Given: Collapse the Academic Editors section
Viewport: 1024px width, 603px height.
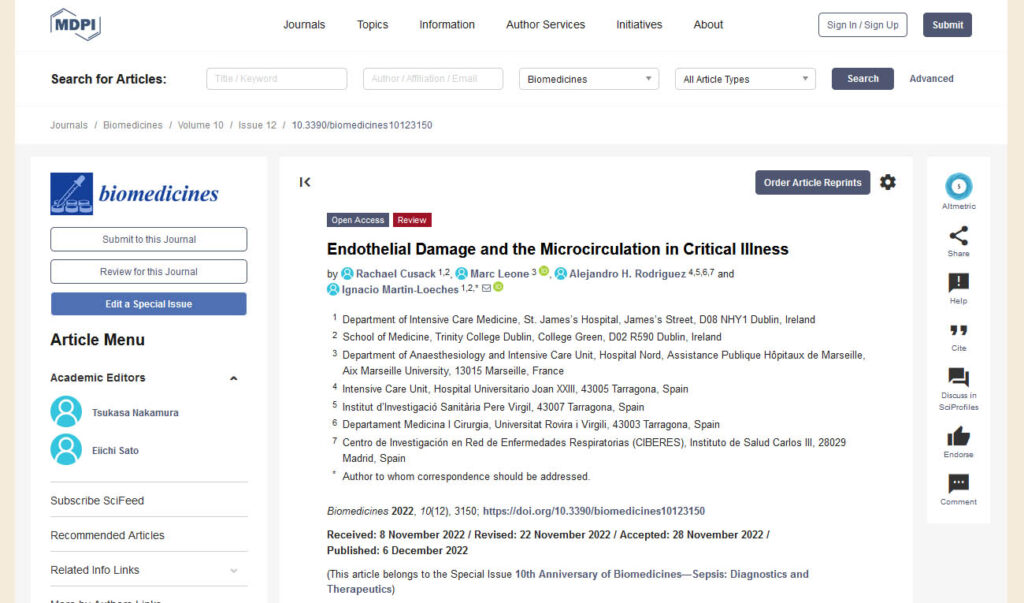Looking at the screenshot, I should (x=234, y=378).
